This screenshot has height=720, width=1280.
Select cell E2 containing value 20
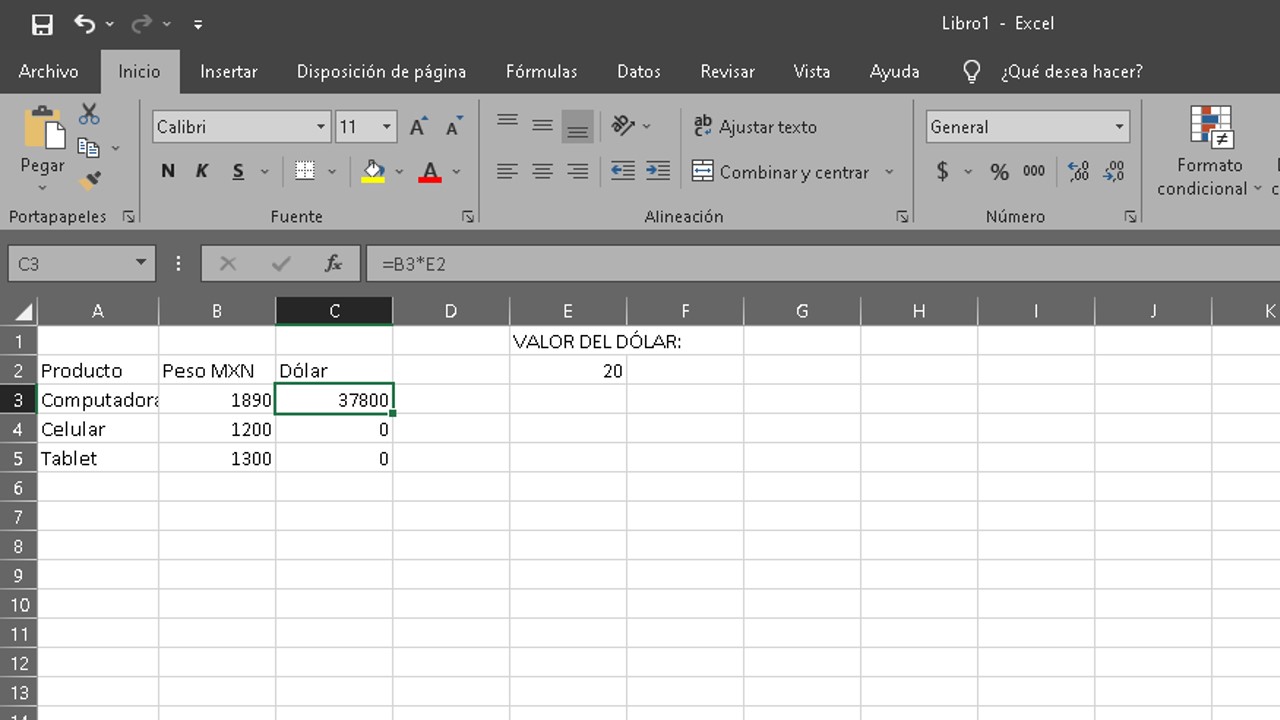[x=568, y=371]
